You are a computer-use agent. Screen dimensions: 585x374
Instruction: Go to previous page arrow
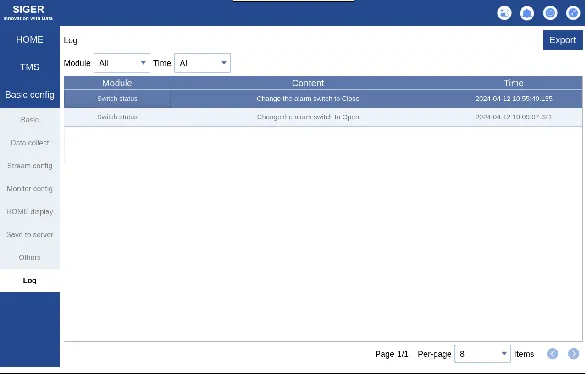552,353
